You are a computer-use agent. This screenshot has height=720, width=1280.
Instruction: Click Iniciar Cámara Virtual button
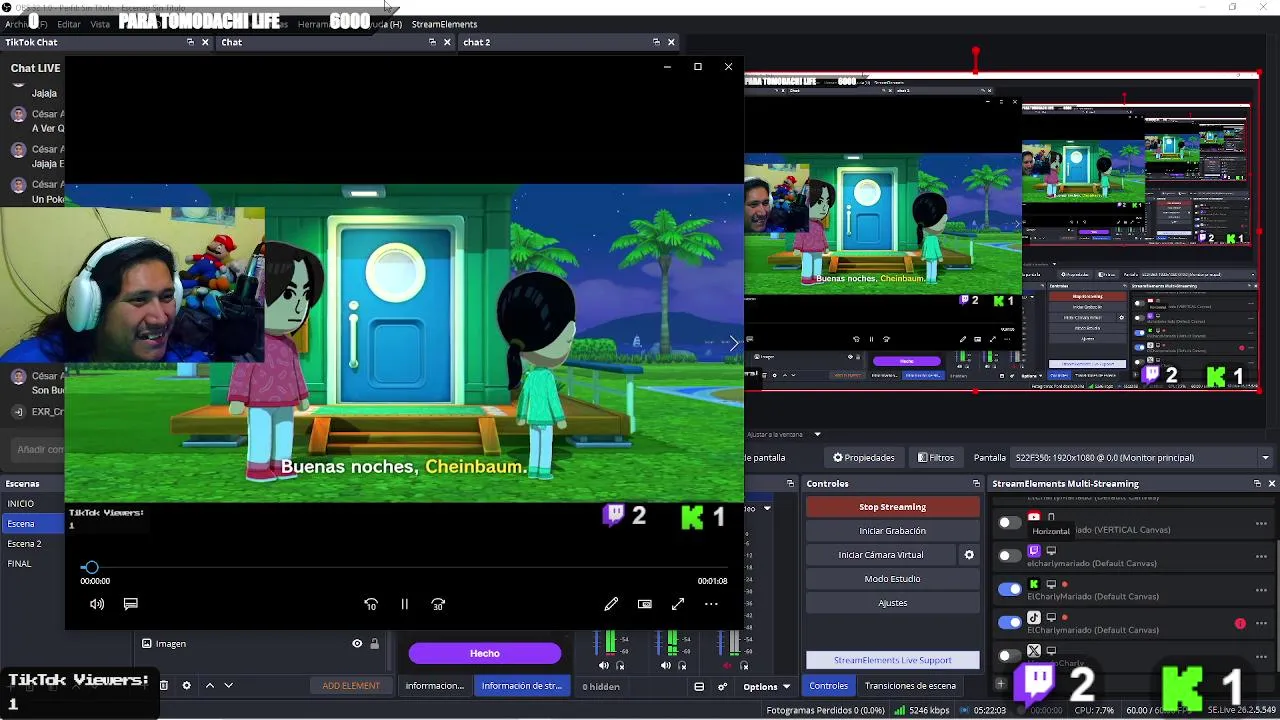(881, 555)
